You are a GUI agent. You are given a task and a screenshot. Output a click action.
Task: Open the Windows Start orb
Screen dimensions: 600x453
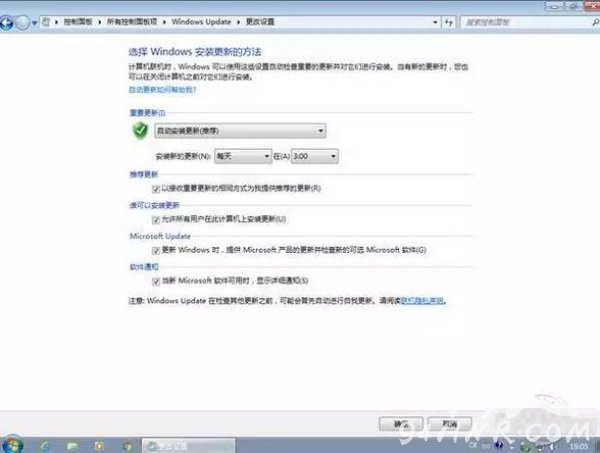click(12, 445)
